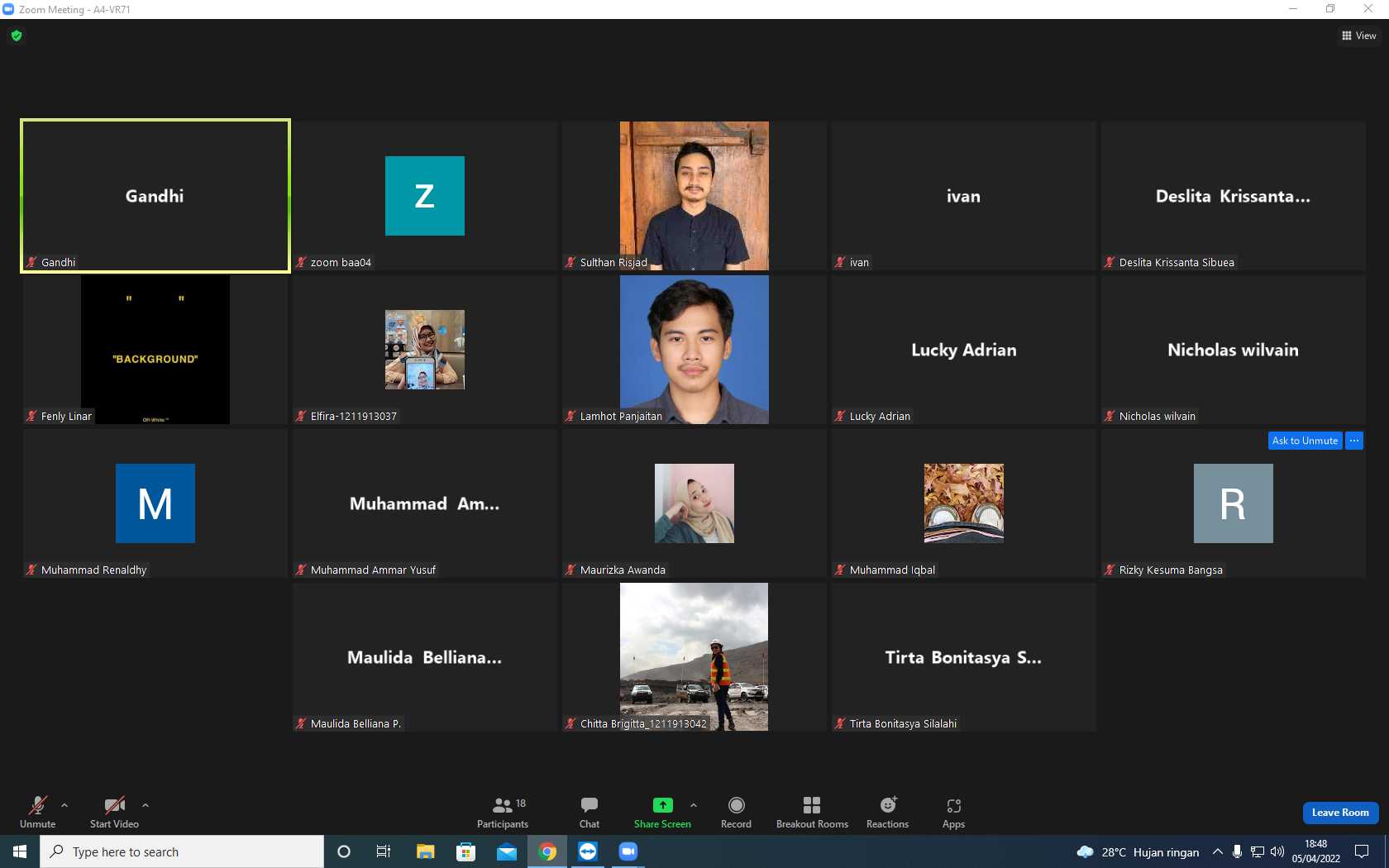Expand video options arrow beside Start Video

pyautogui.click(x=146, y=804)
